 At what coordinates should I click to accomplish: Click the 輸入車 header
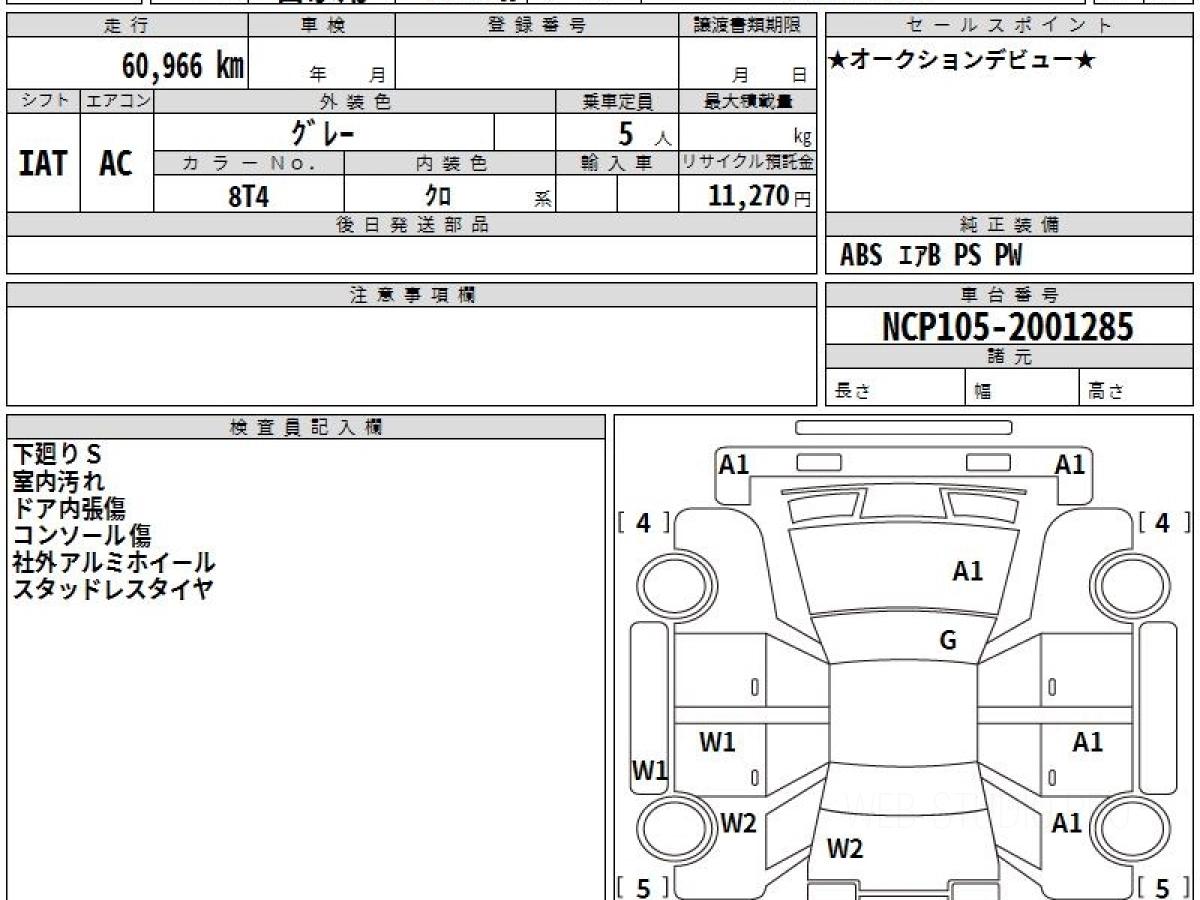[x=617, y=163]
